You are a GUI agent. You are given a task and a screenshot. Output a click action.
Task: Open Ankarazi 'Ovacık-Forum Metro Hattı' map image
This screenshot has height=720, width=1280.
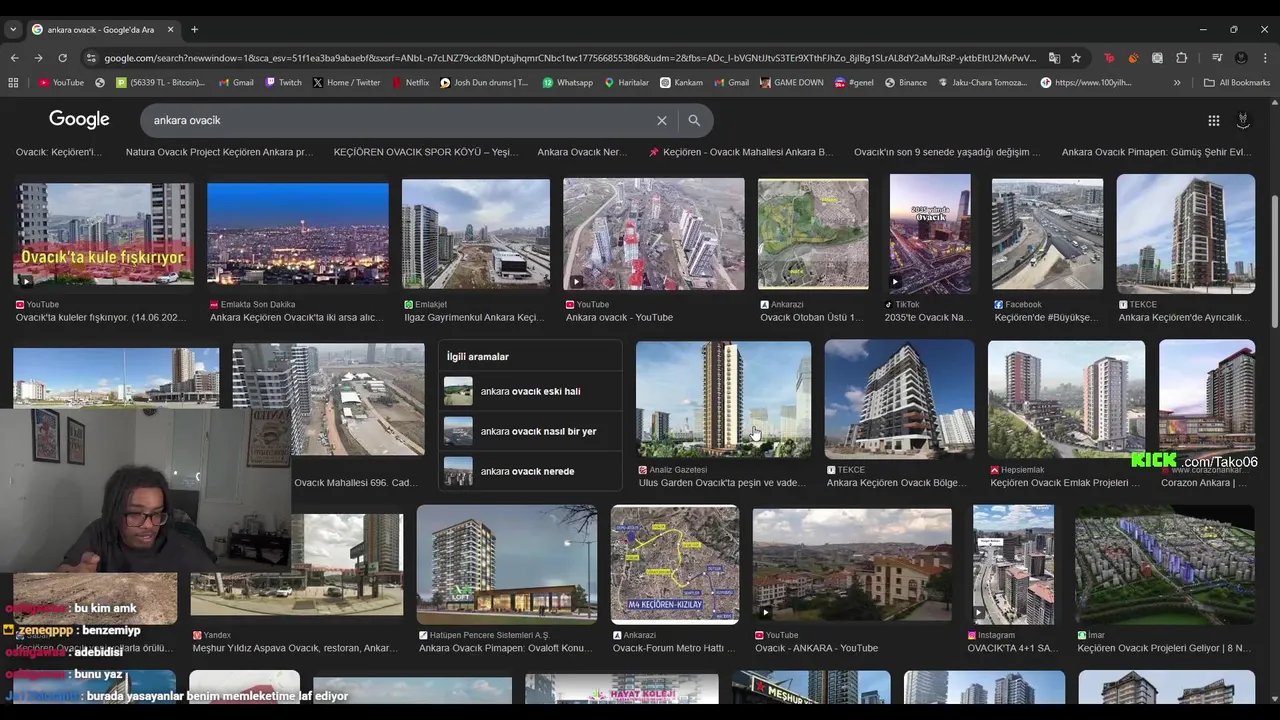(x=675, y=565)
